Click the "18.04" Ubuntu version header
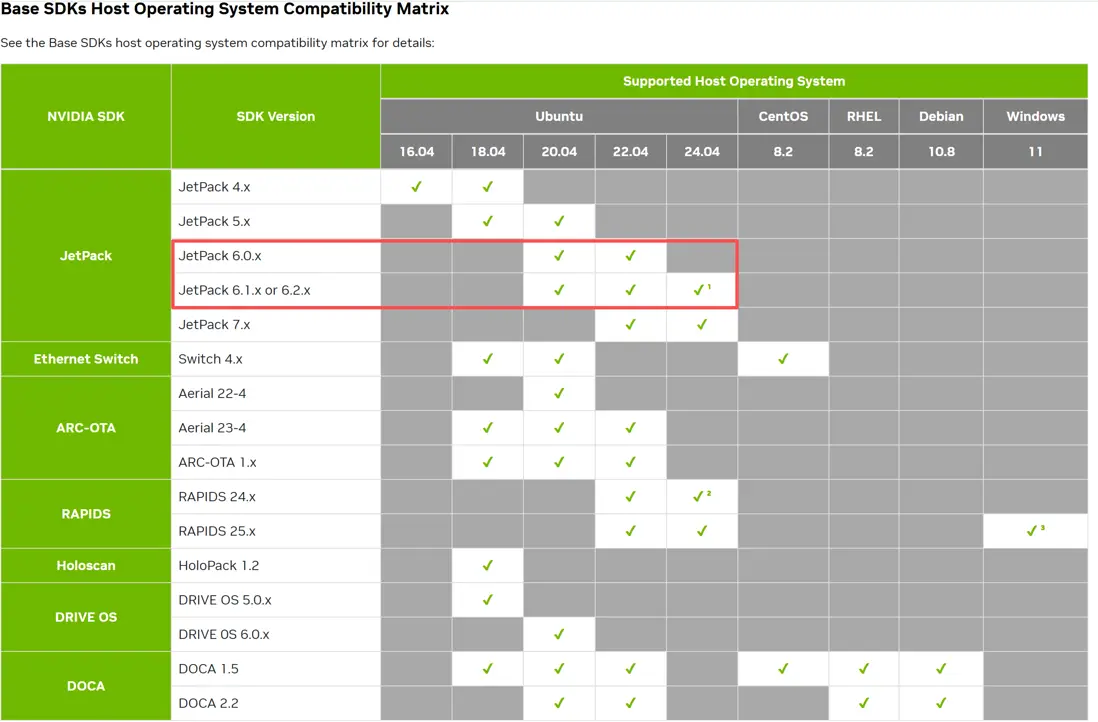This screenshot has width=1098, height=722. click(488, 151)
